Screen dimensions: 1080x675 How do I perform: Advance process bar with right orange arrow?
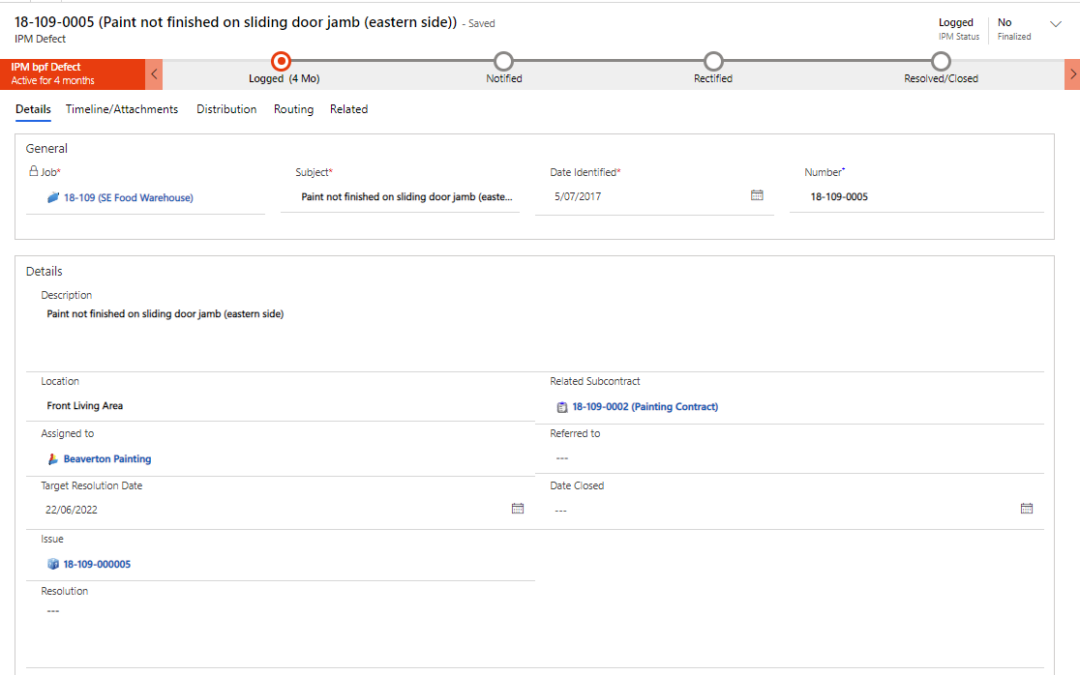pyautogui.click(x=1072, y=74)
